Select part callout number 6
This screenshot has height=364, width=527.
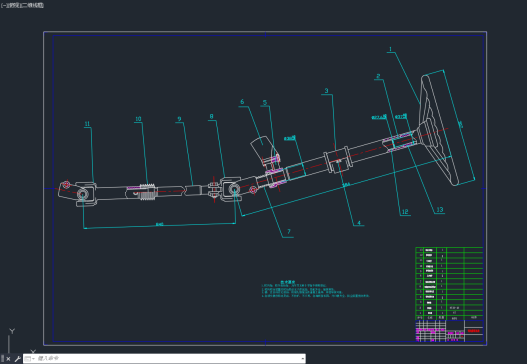[242, 102]
